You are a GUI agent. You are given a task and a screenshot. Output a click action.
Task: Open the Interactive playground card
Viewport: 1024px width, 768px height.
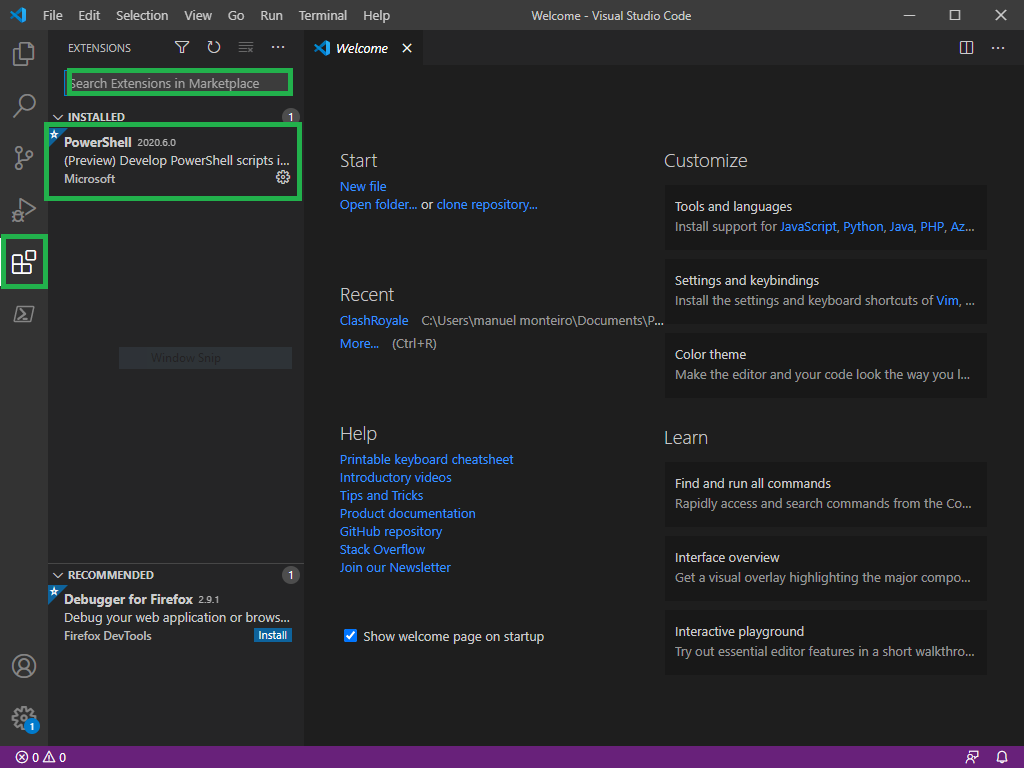(825, 642)
